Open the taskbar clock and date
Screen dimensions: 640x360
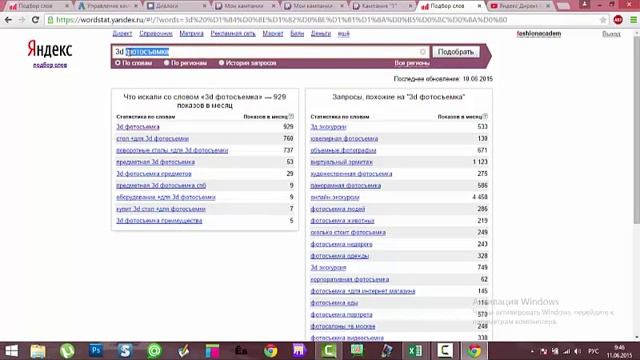tap(620, 351)
